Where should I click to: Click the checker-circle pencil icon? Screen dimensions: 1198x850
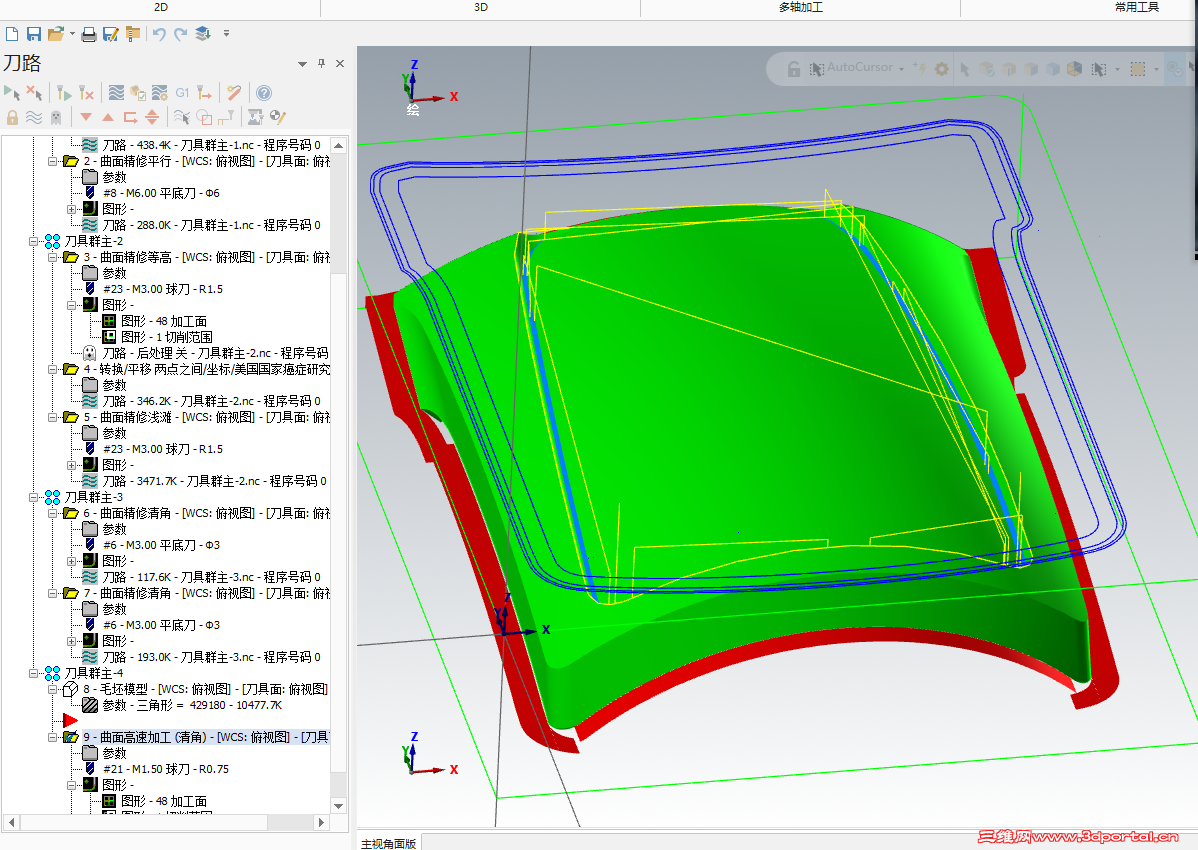(277, 117)
